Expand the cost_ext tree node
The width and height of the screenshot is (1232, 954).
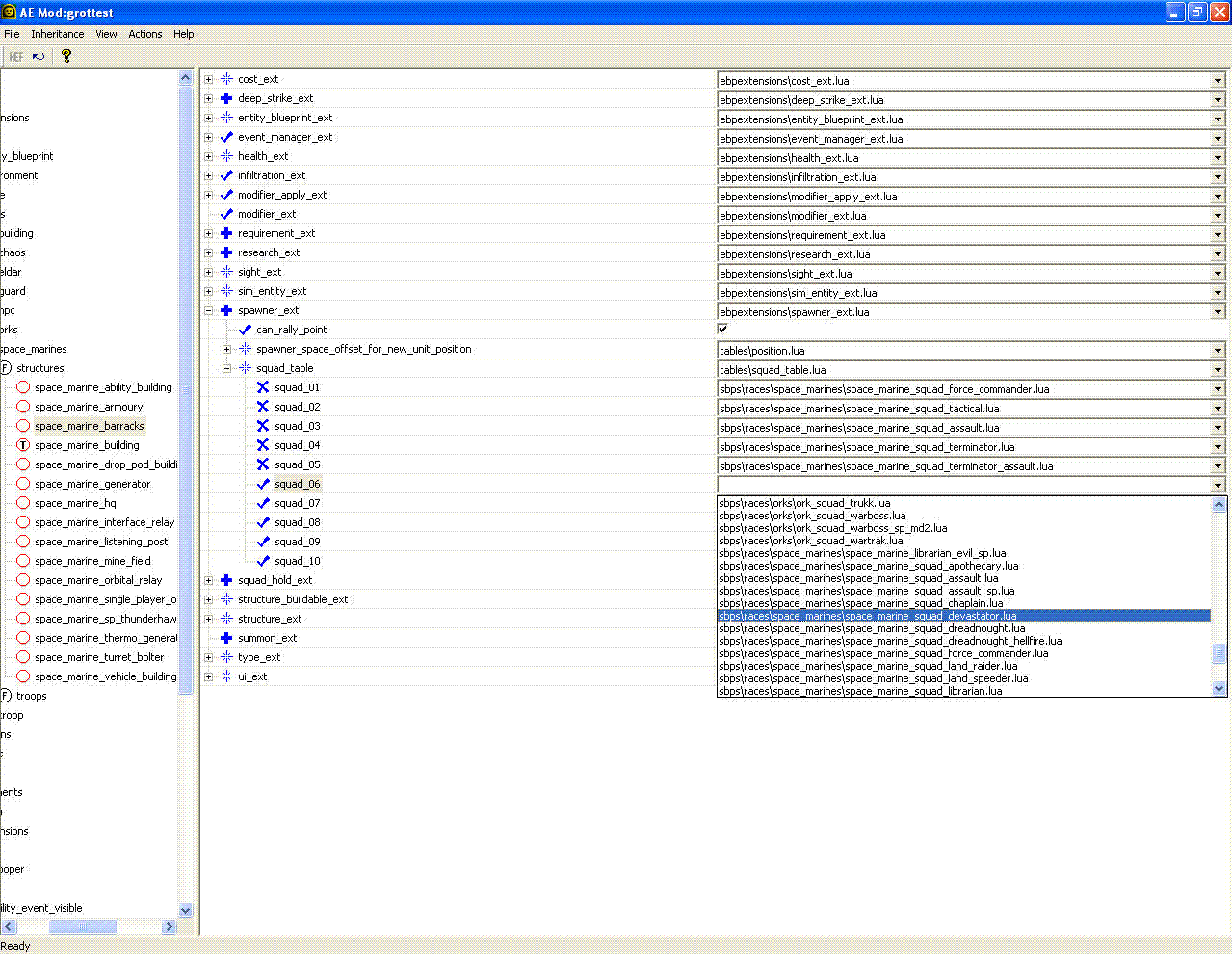208,79
